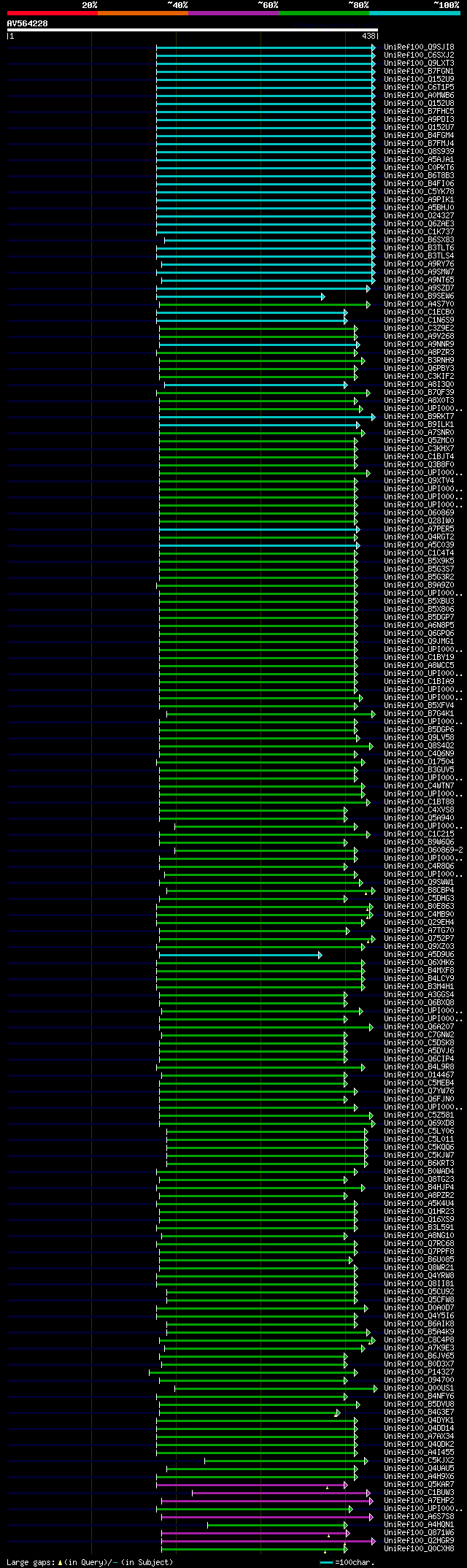467x1568 pixels.
Task: Select hit UniRef100_O60869
Action: point(419,512)
